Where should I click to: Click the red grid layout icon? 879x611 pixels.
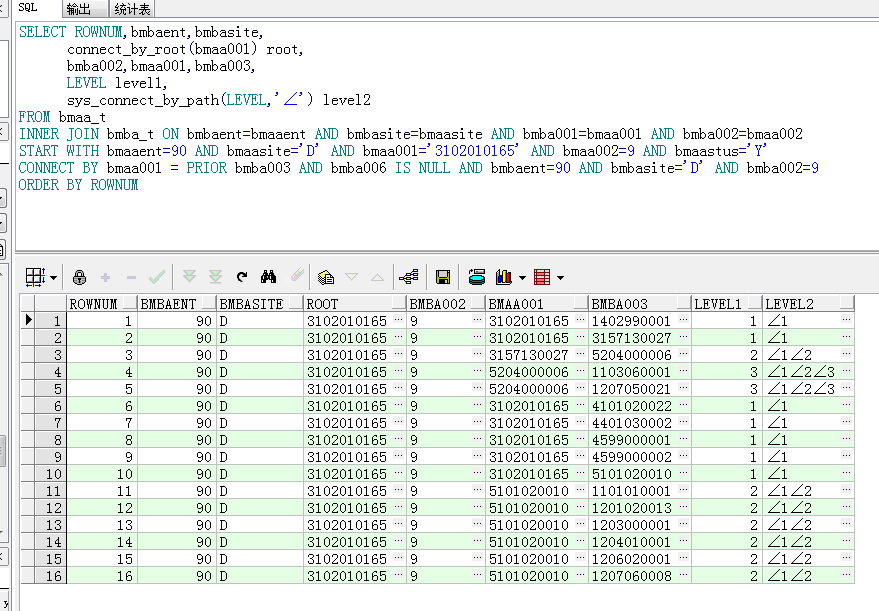542,277
